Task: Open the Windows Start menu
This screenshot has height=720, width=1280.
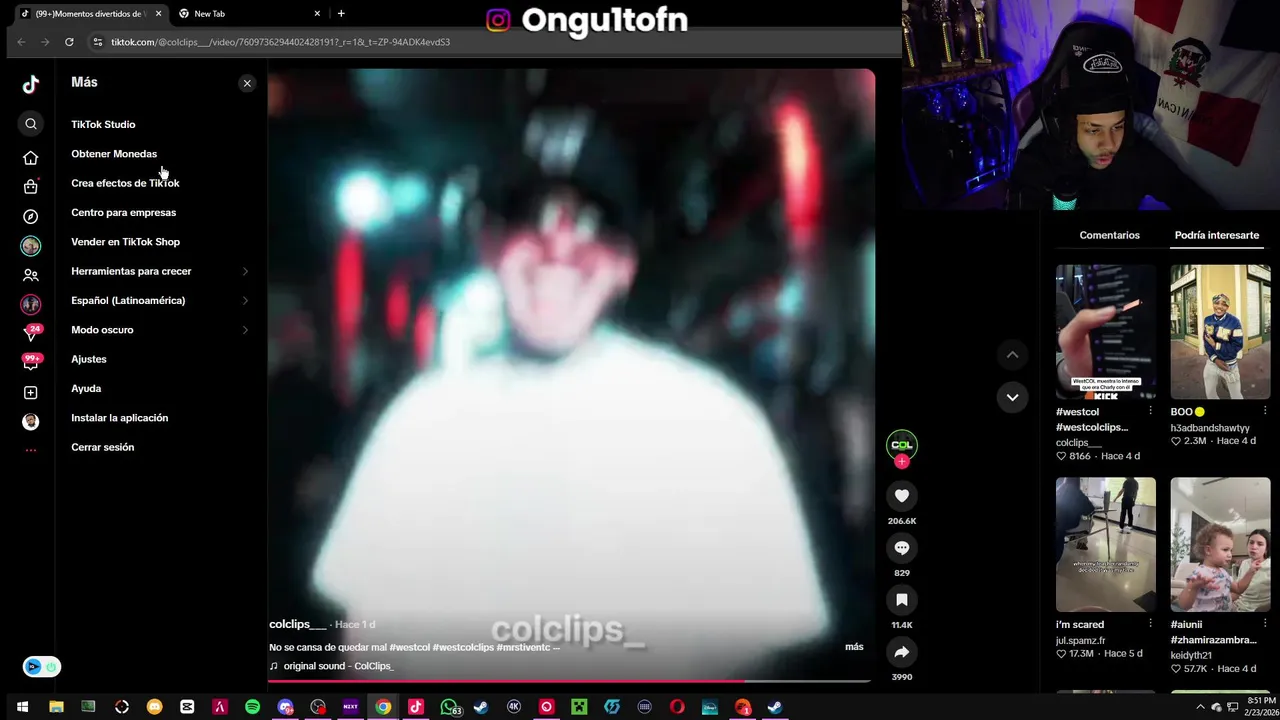Action: point(22,707)
